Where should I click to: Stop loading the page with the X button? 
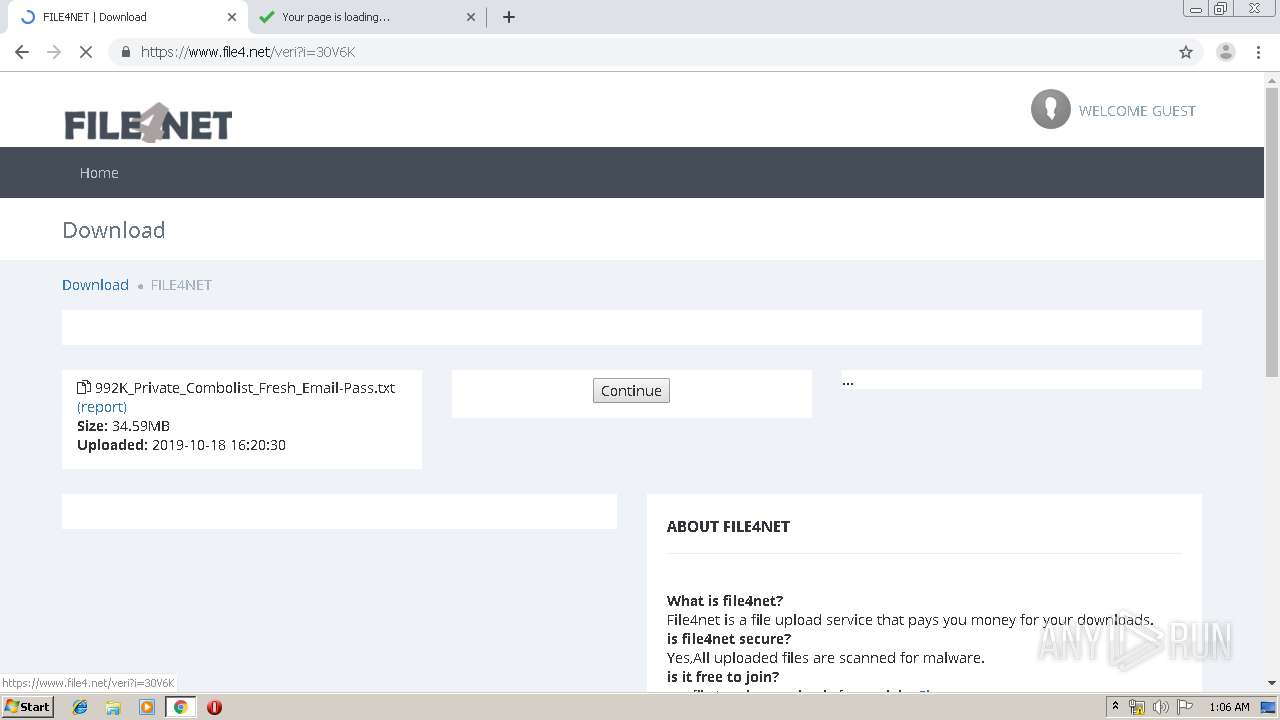[x=86, y=52]
